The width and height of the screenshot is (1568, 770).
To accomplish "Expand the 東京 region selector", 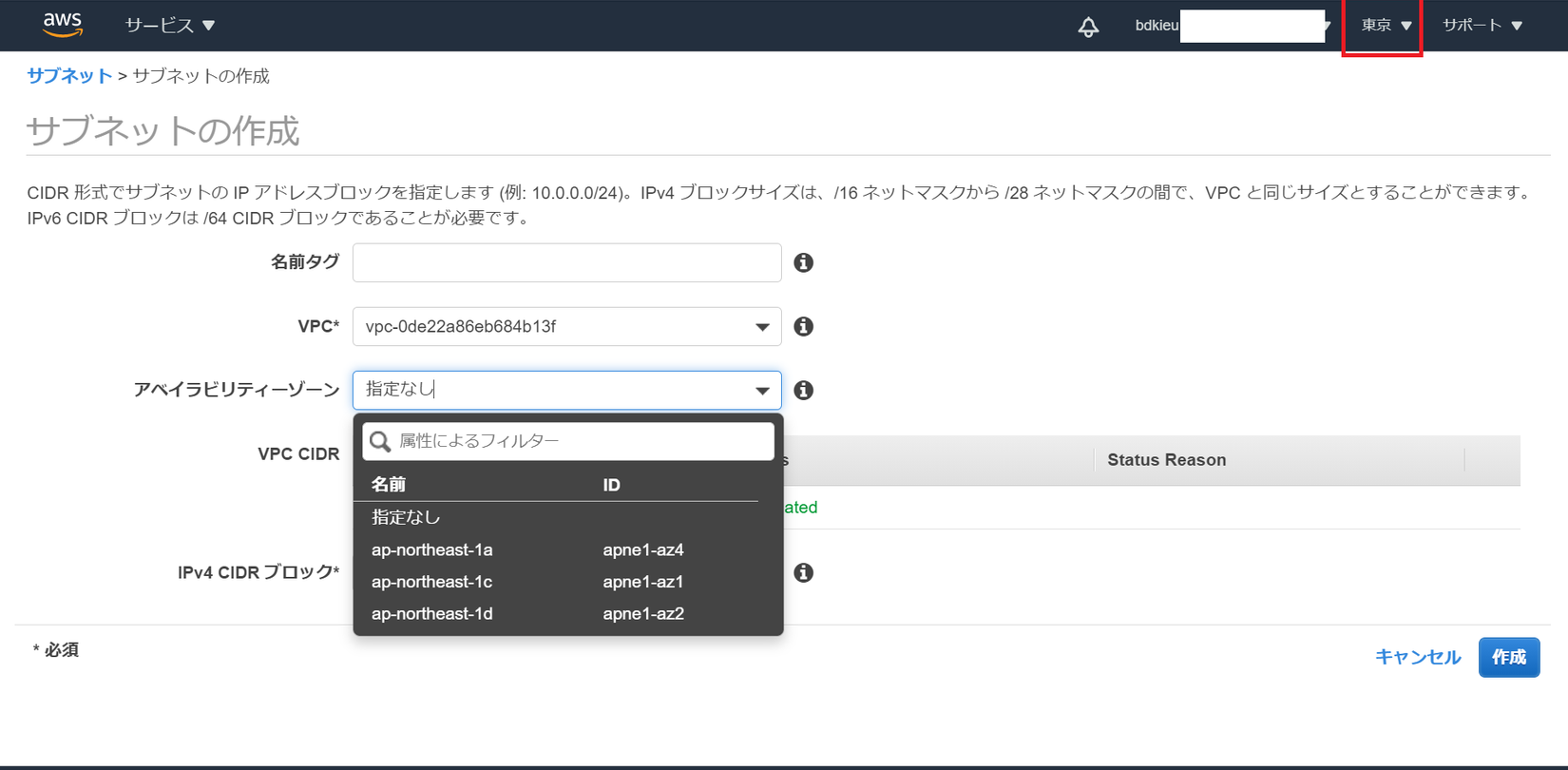I will pos(1386,26).
